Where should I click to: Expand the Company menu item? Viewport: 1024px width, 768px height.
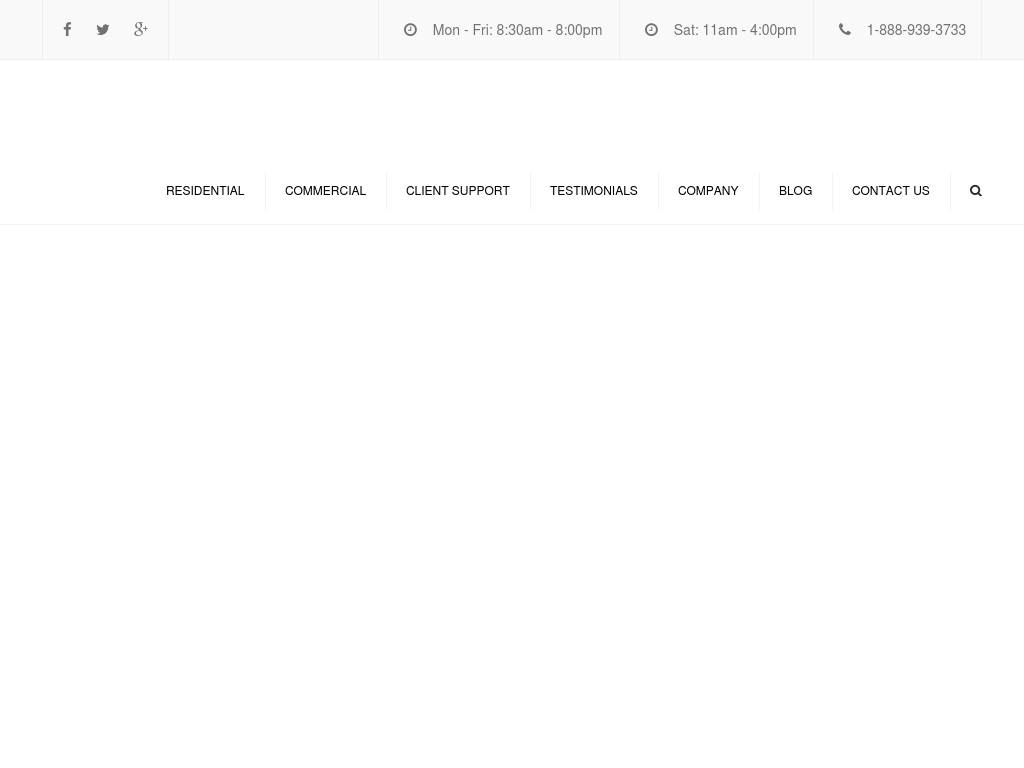(x=708, y=191)
